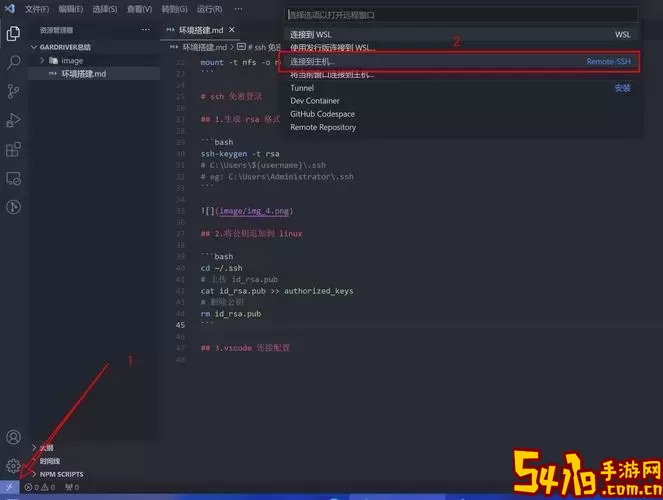The height and width of the screenshot is (500, 663).
Task: Show overflow menu bar items ellipsis
Action: pyautogui.click(x=238, y=9)
